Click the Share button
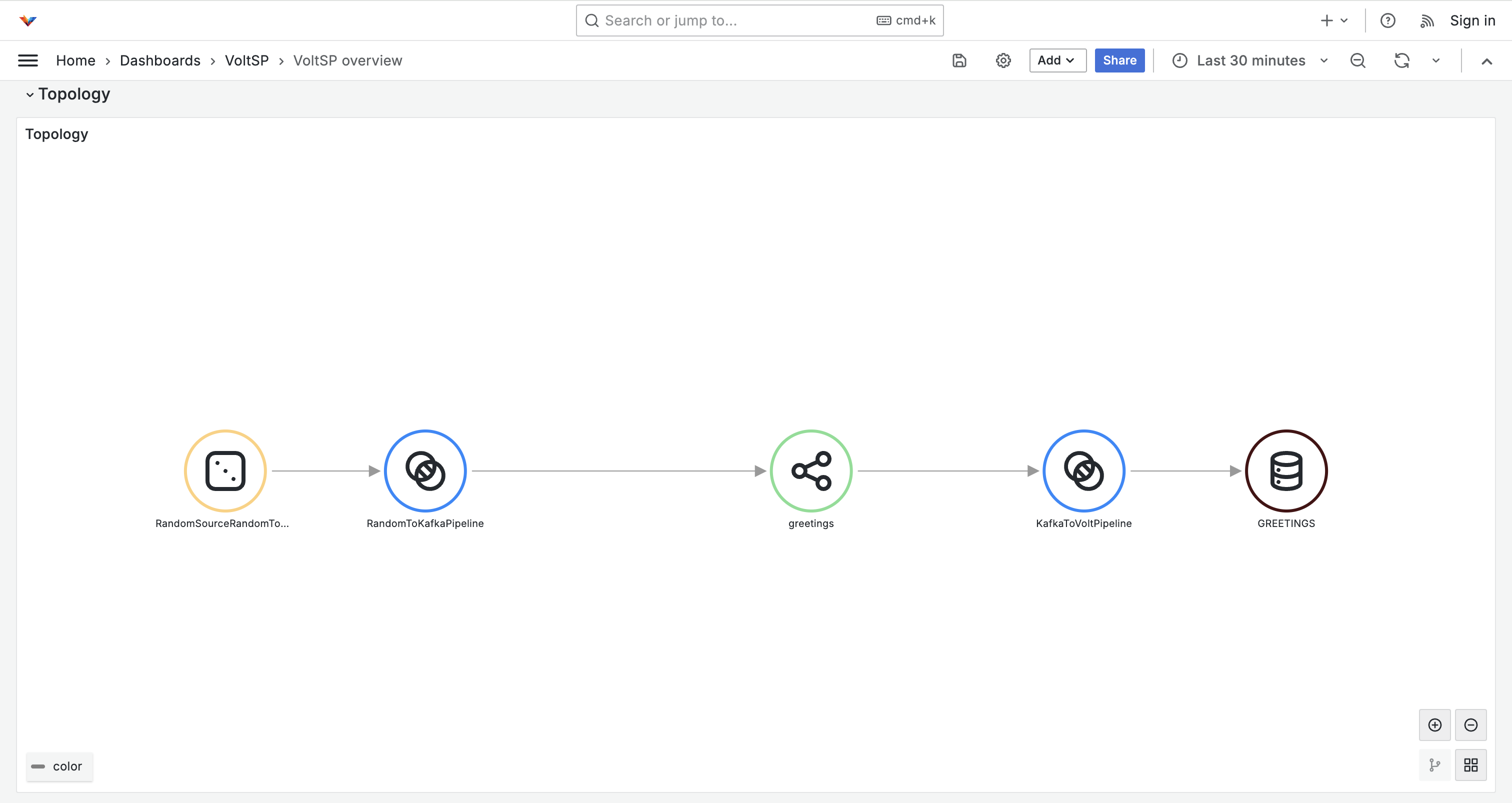Image resolution: width=1512 pixels, height=803 pixels. (x=1118, y=60)
